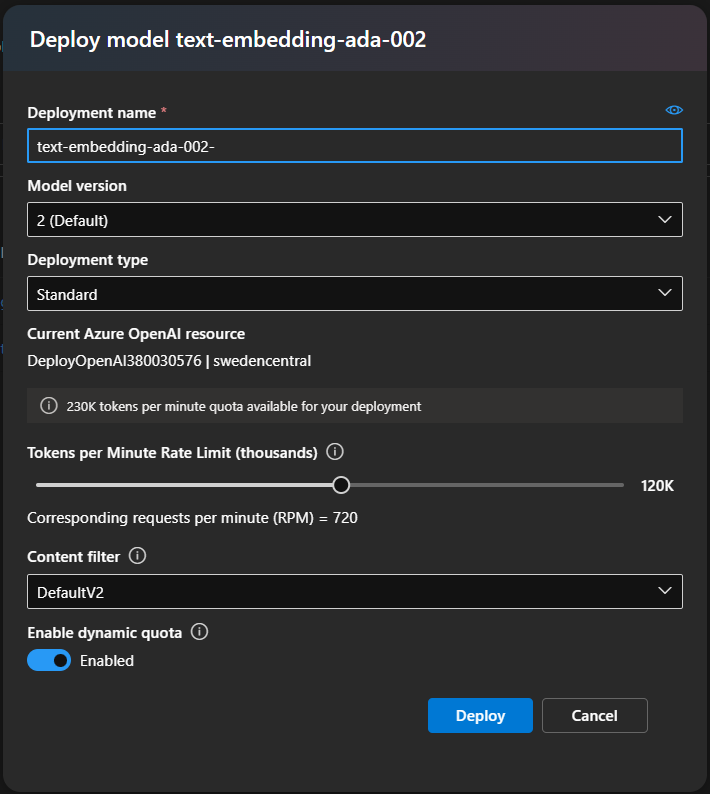Click the 120K rate limit value
710x794 pixels.
point(657,486)
